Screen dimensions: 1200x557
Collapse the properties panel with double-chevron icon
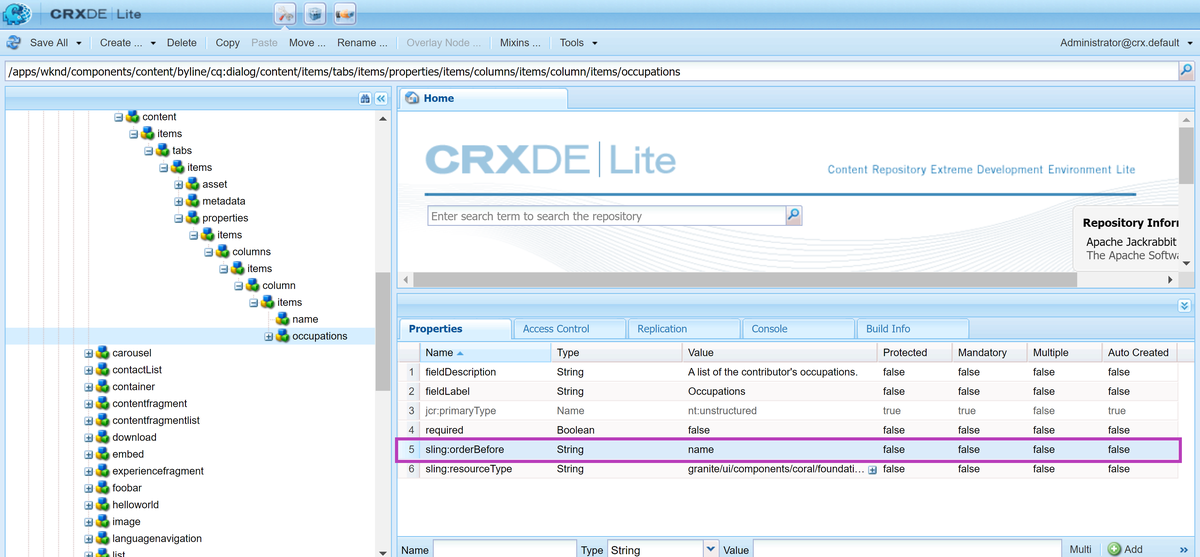[x=1184, y=306]
